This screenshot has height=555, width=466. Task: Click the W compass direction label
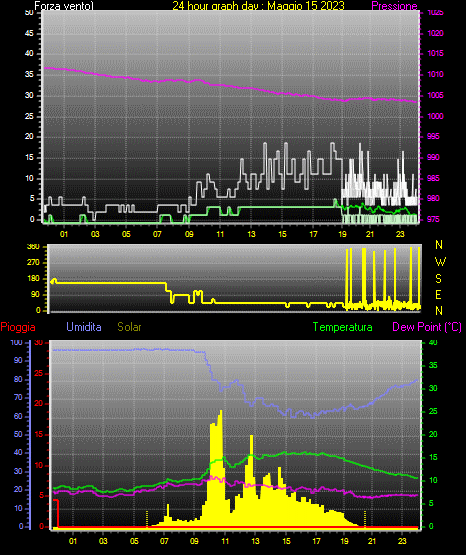coord(440,262)
